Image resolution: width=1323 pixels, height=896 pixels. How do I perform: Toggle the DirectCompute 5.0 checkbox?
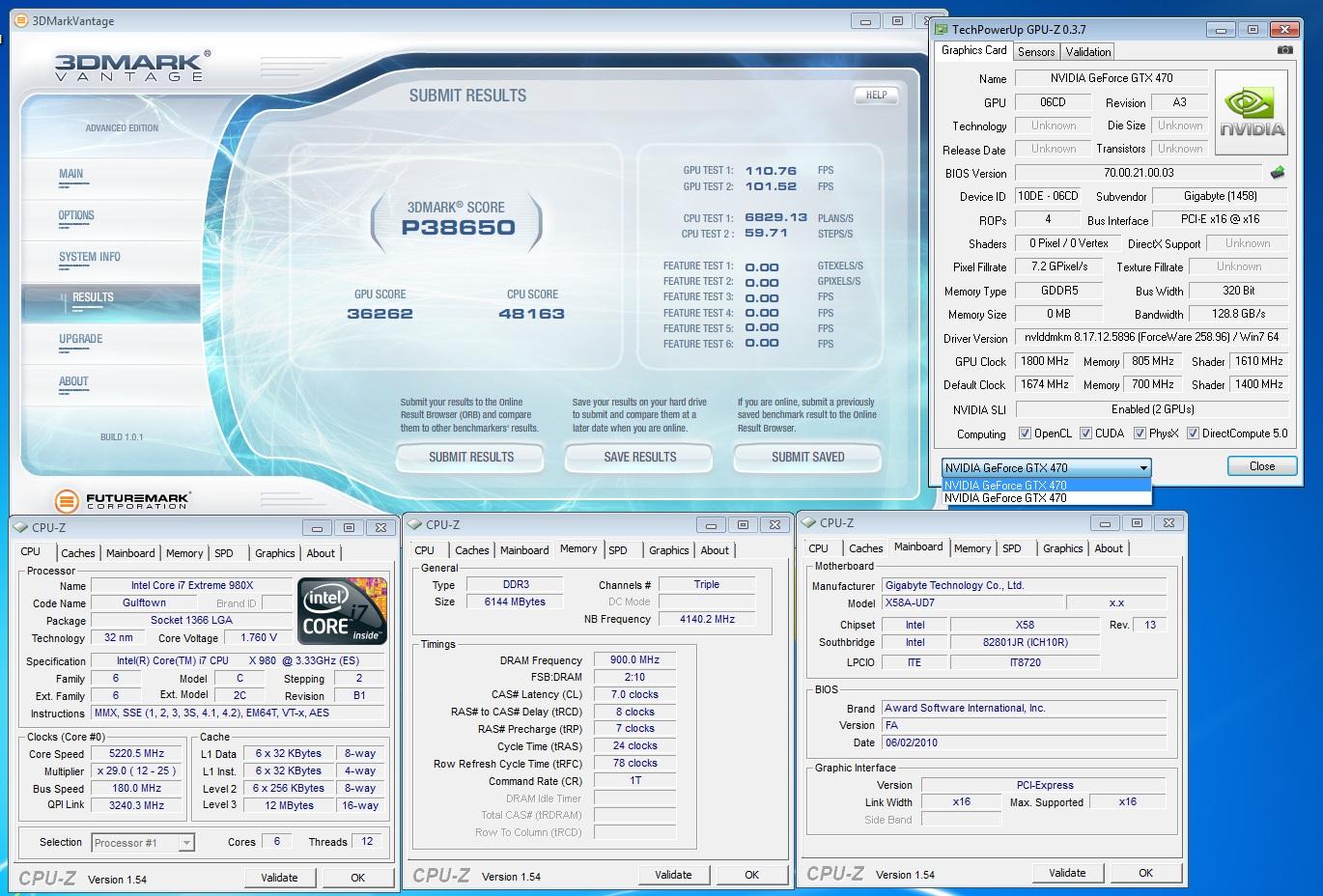[1193, 434]
